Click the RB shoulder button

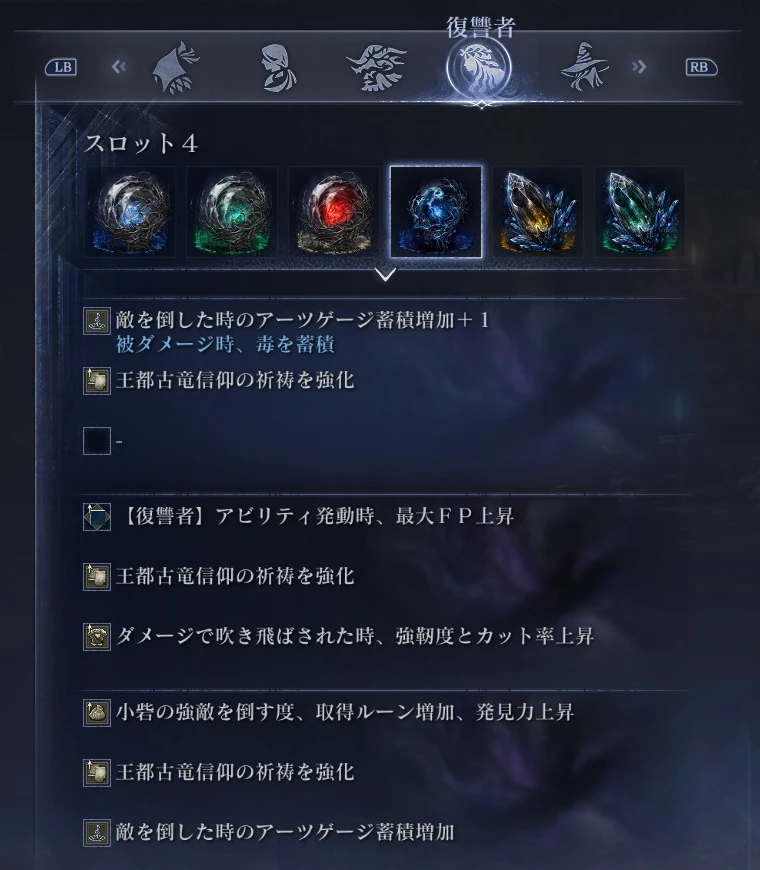(701, 67)
